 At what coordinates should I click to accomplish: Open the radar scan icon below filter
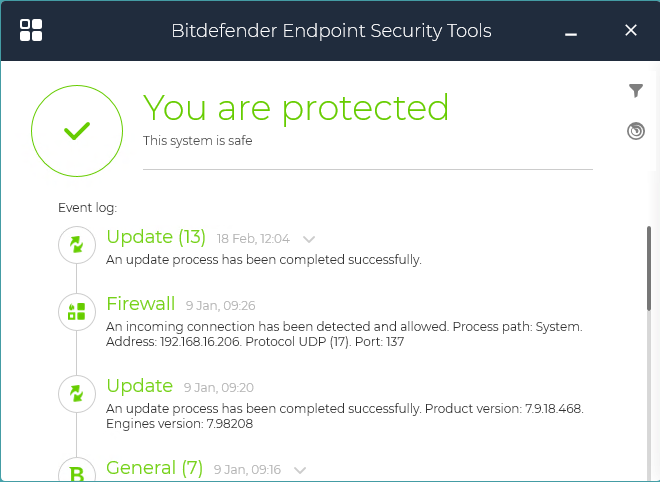pos(636,131)
